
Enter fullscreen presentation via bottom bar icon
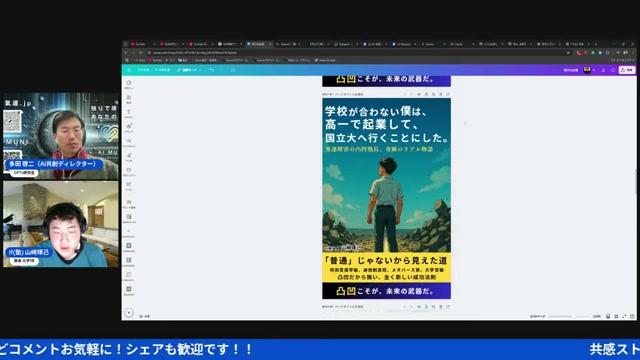624,316
